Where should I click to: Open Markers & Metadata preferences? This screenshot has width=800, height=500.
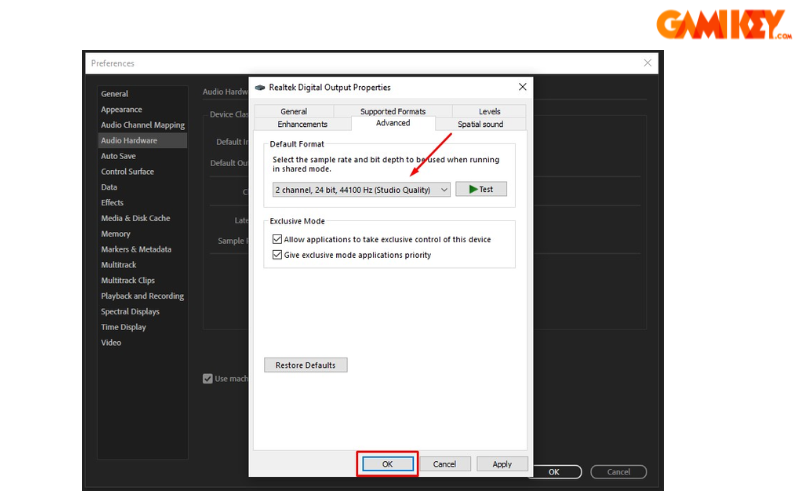click(x=136, y=249)
